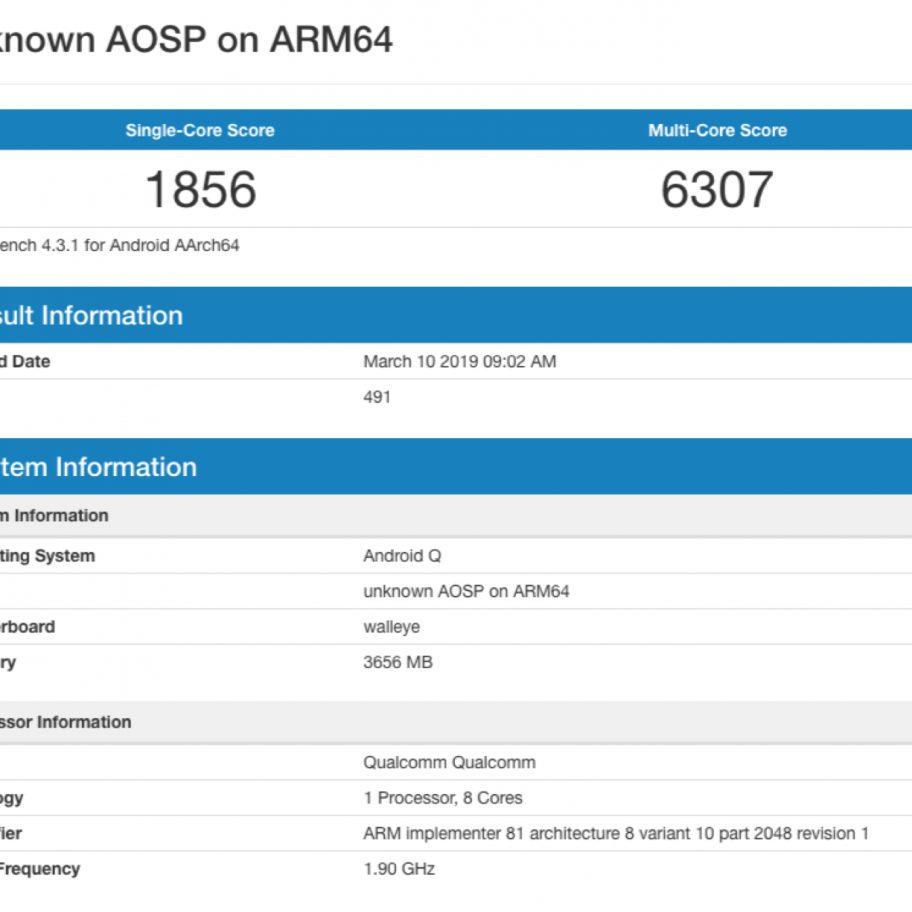
Task: Click the Android Q operating system value
Action: click(402, 556)
